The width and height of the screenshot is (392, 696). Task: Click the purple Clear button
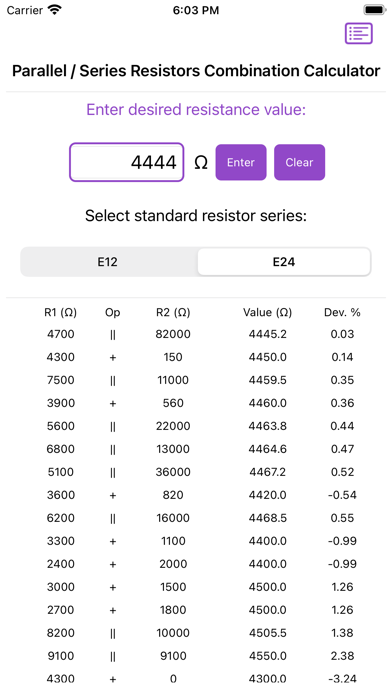coord(299,162)
